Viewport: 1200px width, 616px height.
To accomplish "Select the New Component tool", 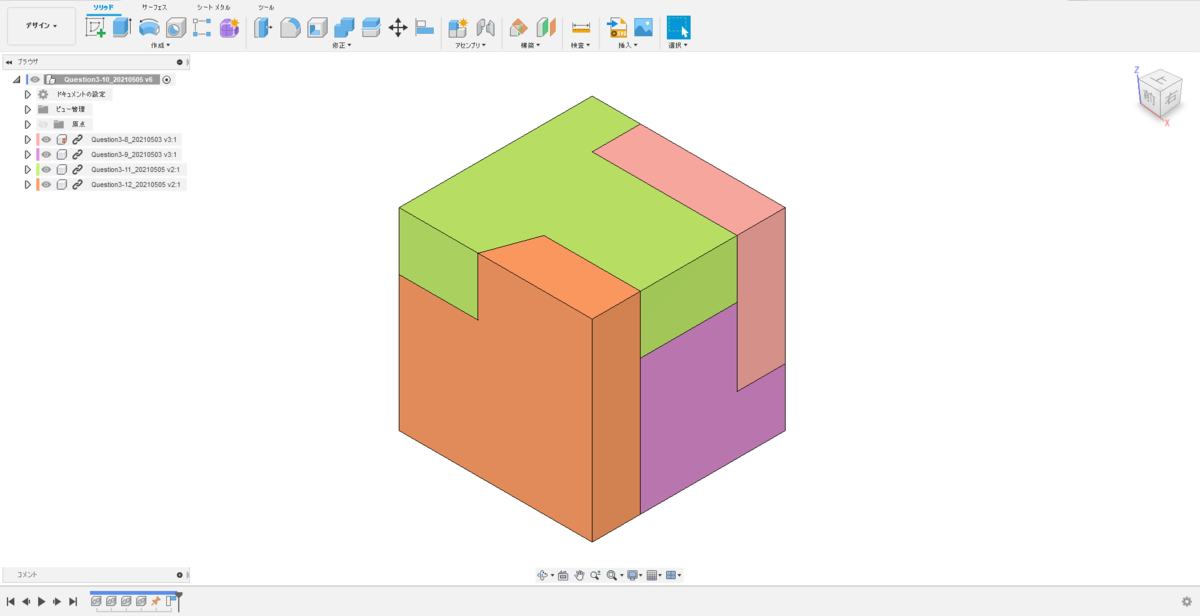I will [459, 28].
